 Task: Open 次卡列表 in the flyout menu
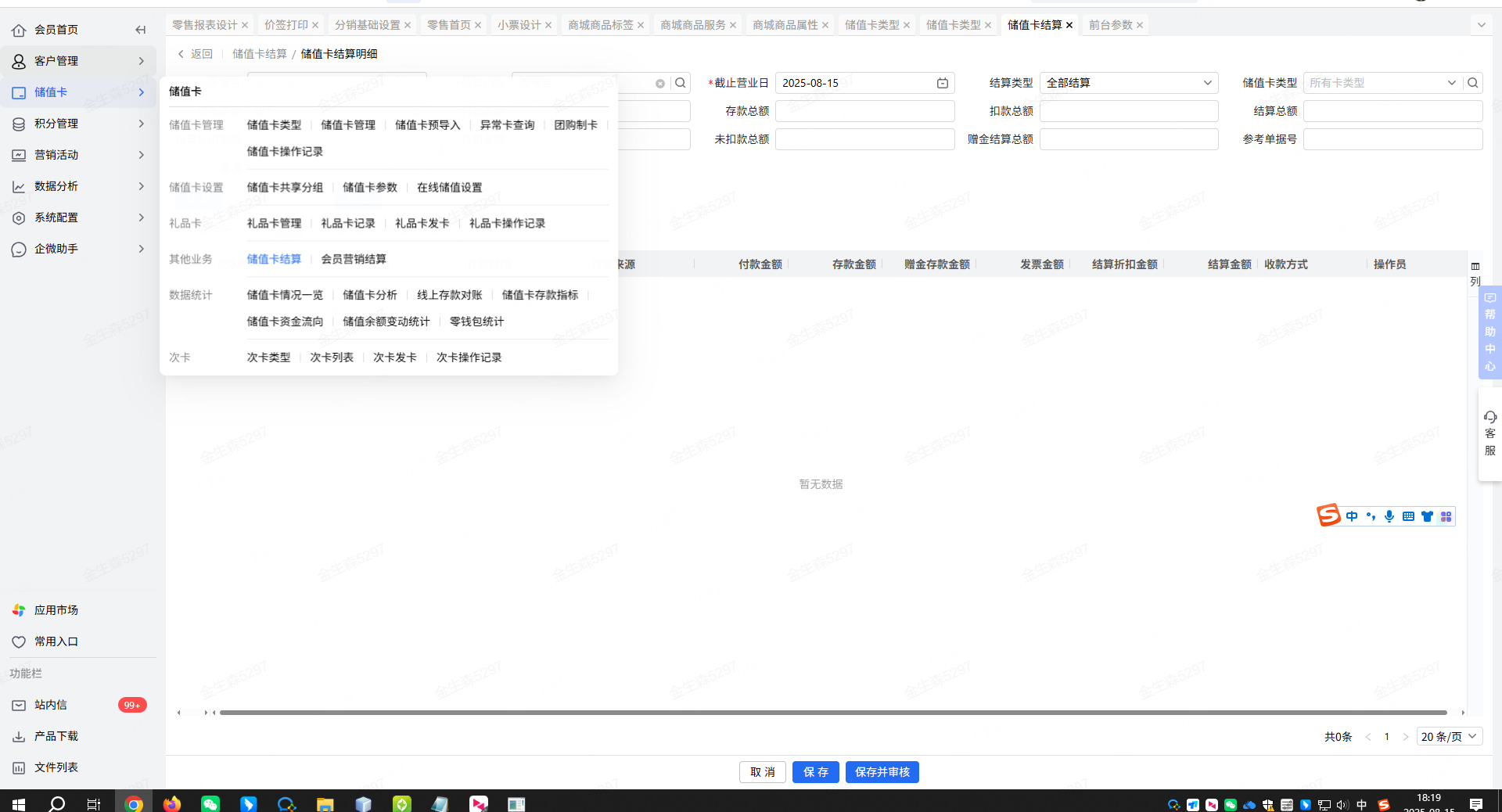pyautogui.click(x=332, y=358)
